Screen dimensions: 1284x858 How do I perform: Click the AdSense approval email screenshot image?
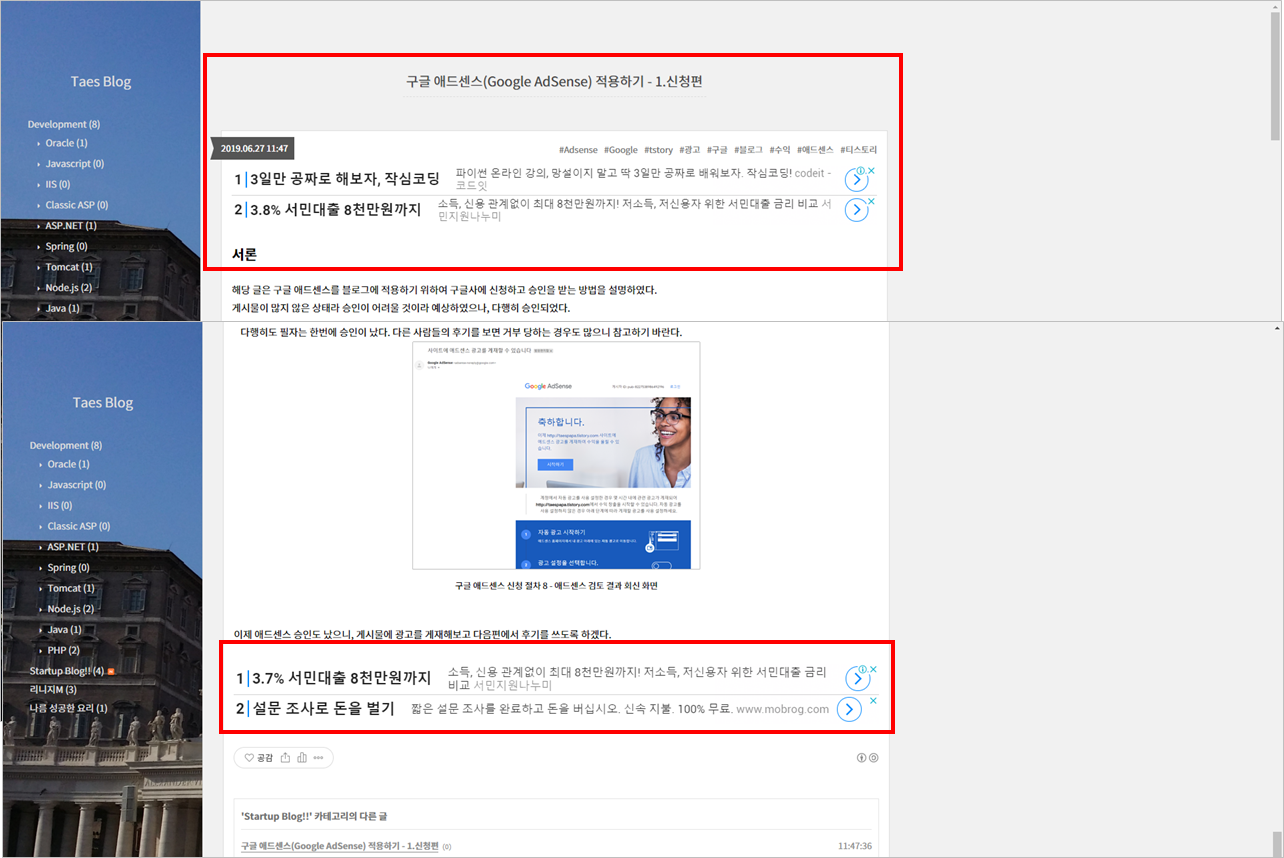556,456
